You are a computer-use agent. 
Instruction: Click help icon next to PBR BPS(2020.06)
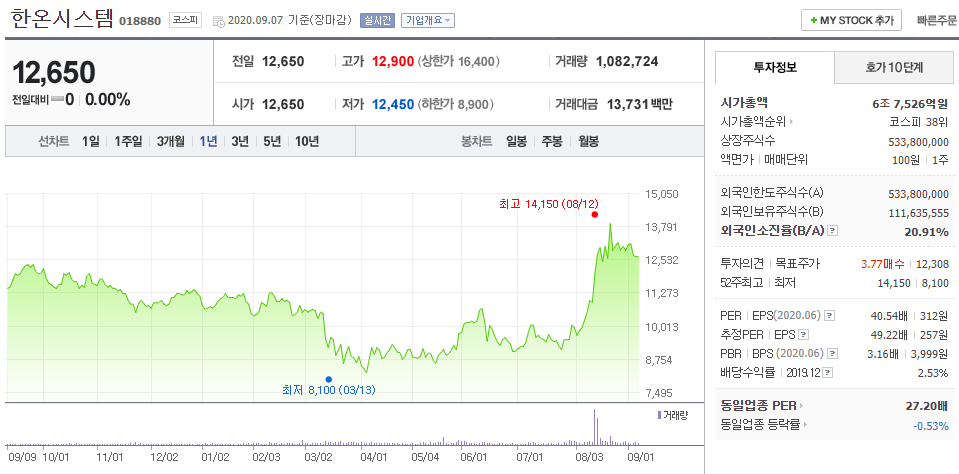pyautogui.click(x=833, y=354)
